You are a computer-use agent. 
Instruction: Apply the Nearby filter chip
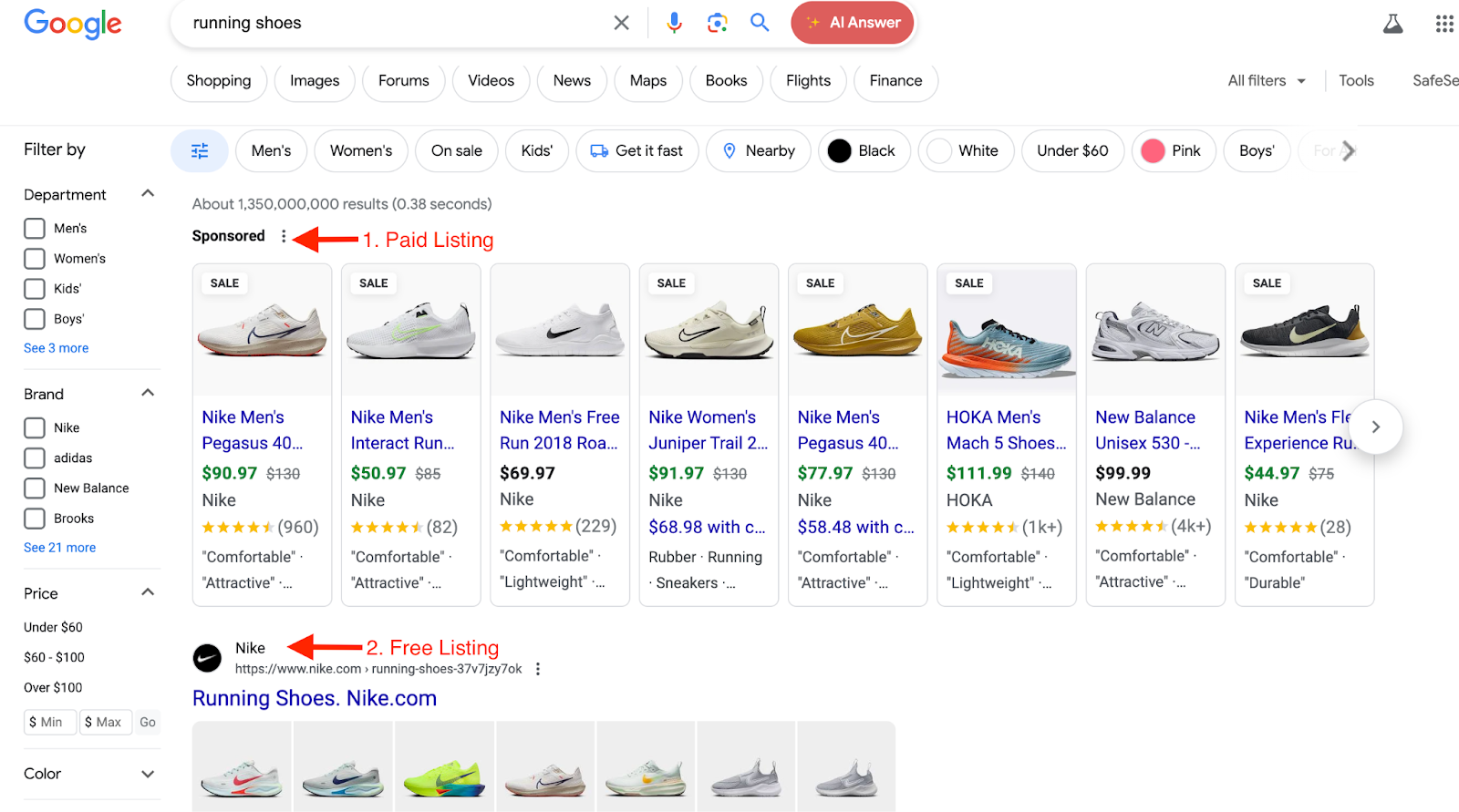click(759, 150)
